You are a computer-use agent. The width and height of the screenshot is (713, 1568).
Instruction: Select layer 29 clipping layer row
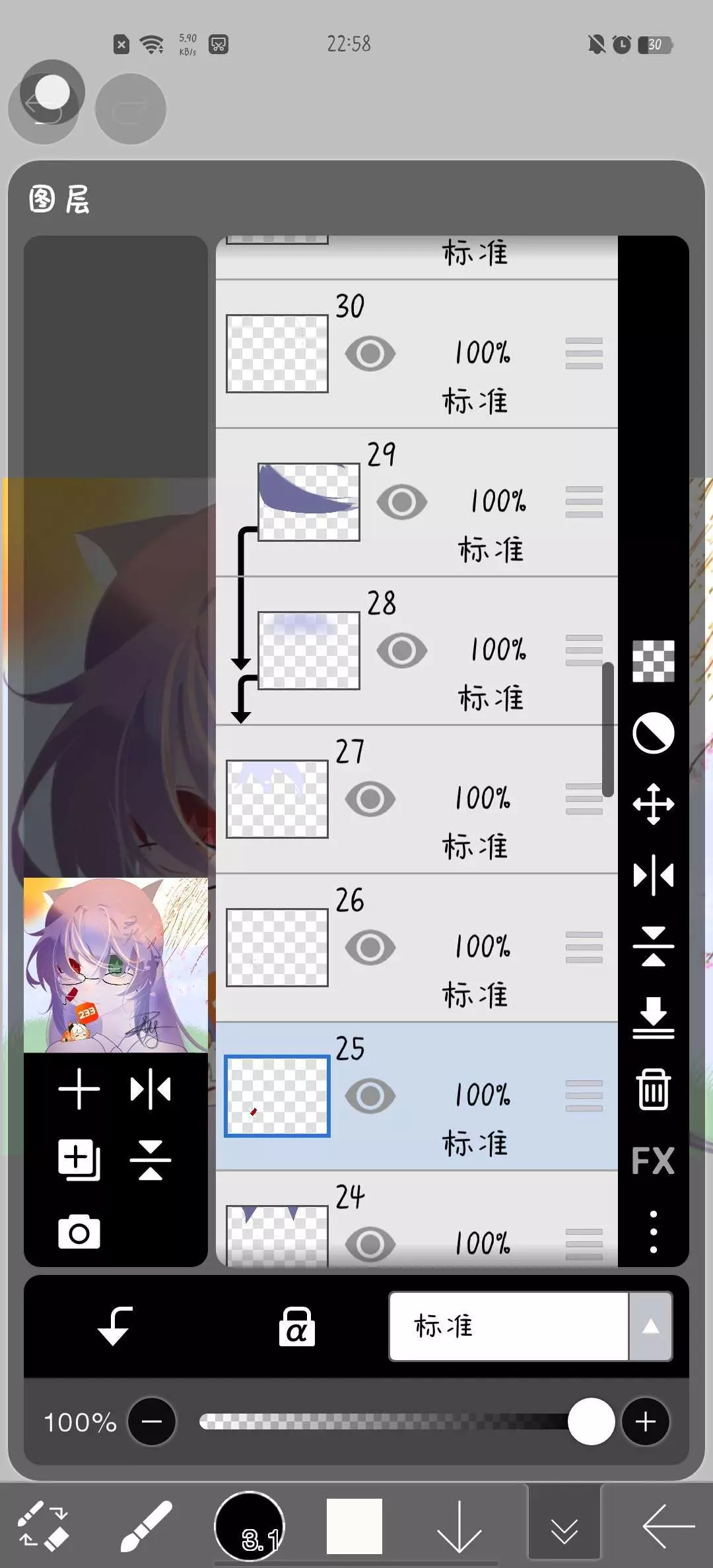coord(417,502)
